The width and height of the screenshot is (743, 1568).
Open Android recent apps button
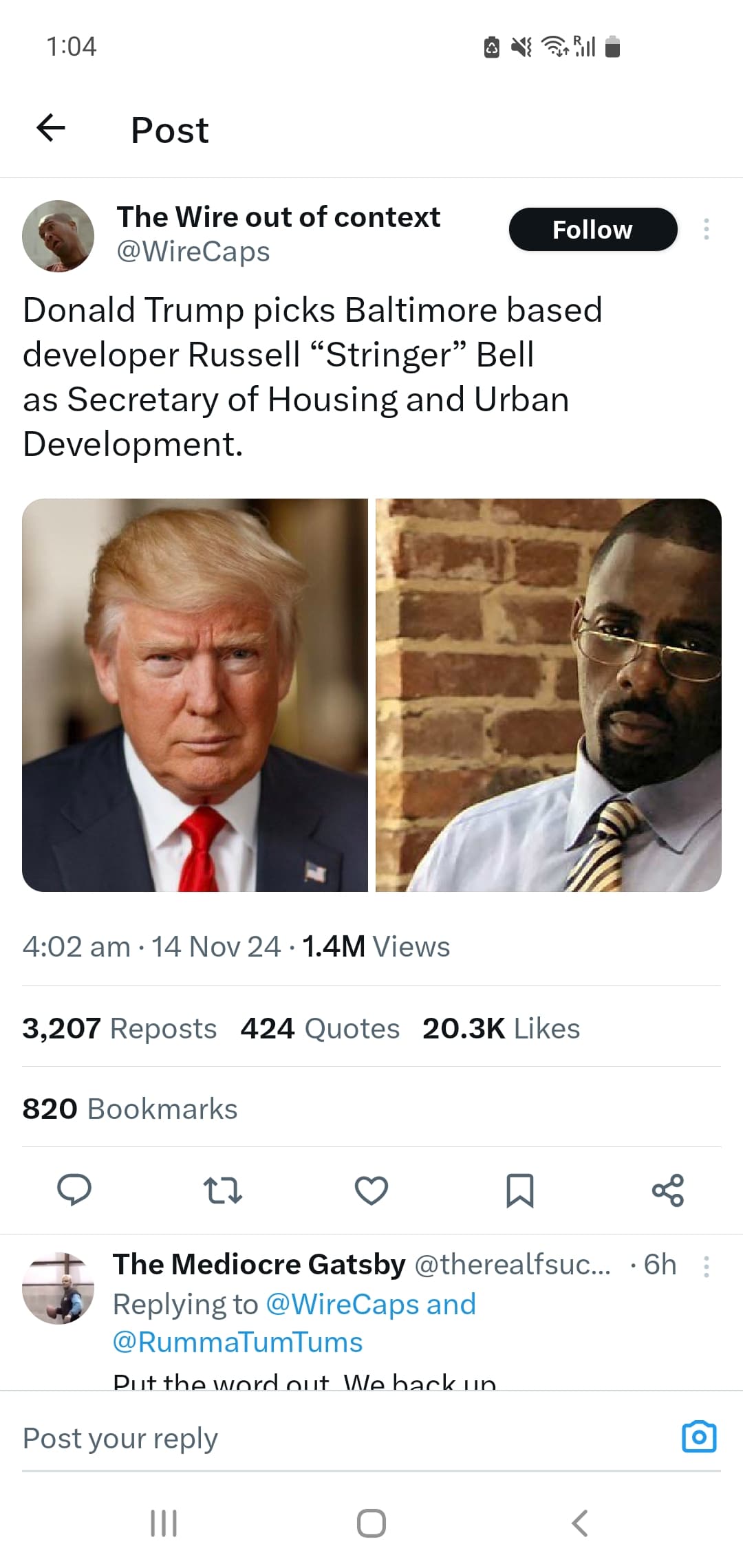[x=164, y=1523]
